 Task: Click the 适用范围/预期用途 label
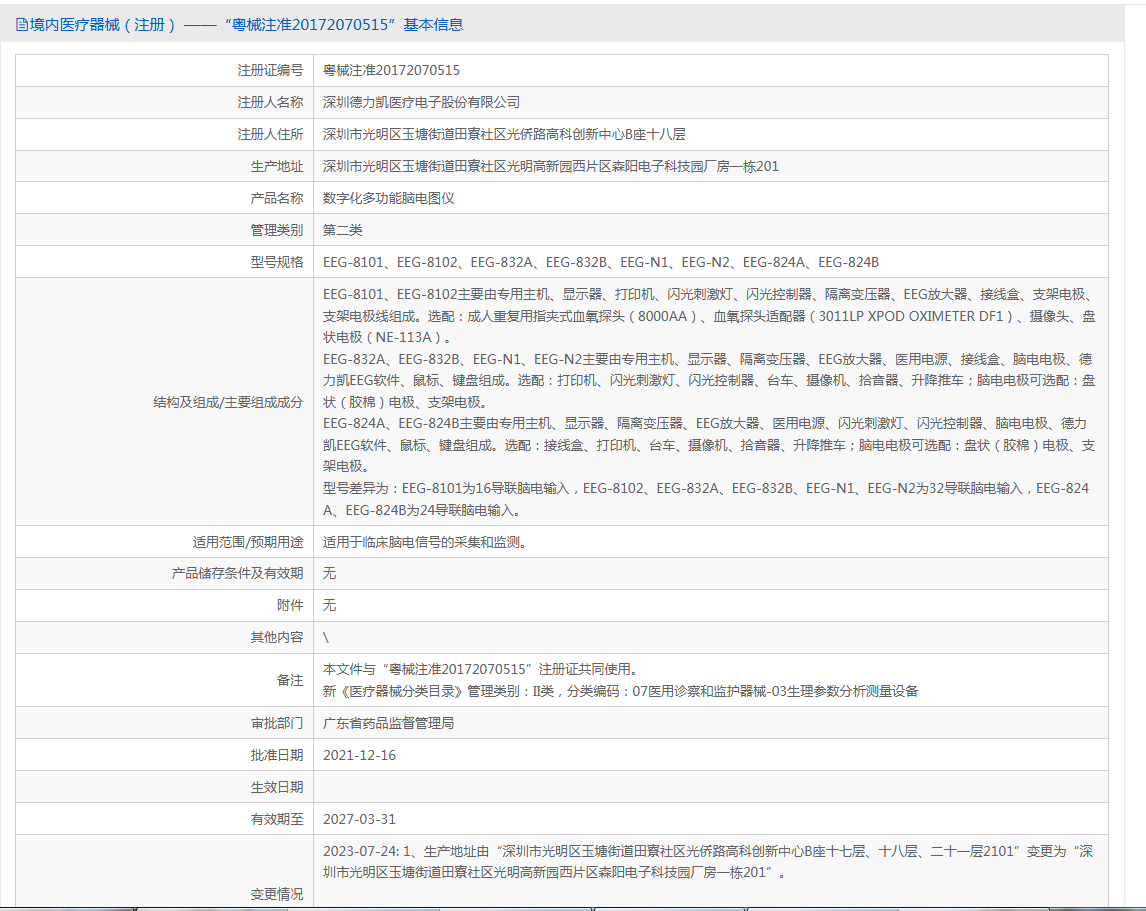pyautogui.click(x=247, y=543)
